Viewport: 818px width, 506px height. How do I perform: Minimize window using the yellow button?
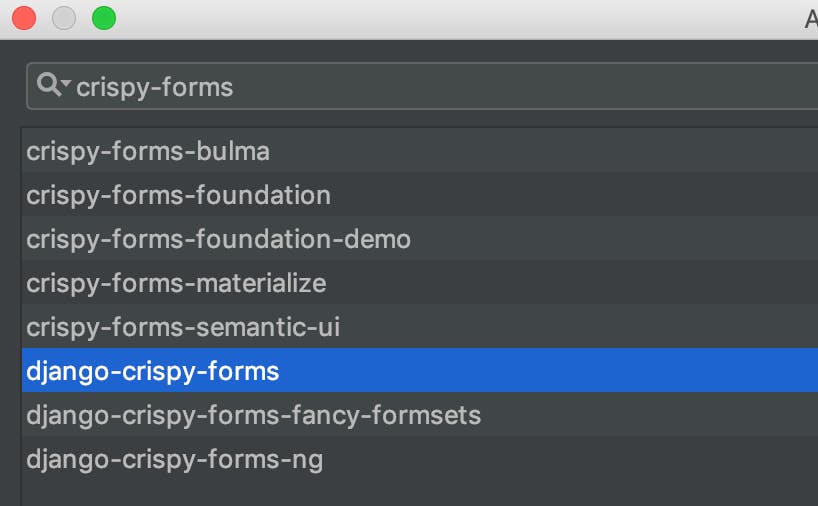point(63,18)
